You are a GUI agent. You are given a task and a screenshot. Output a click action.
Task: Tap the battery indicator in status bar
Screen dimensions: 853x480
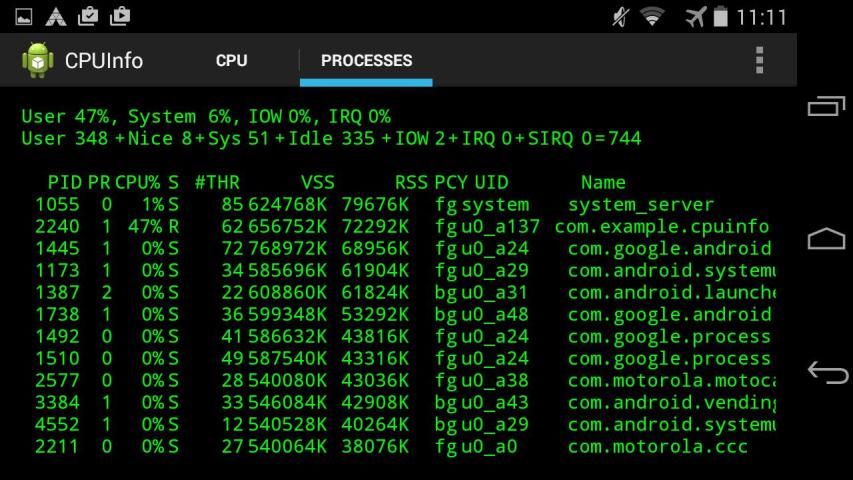point(720,17)
